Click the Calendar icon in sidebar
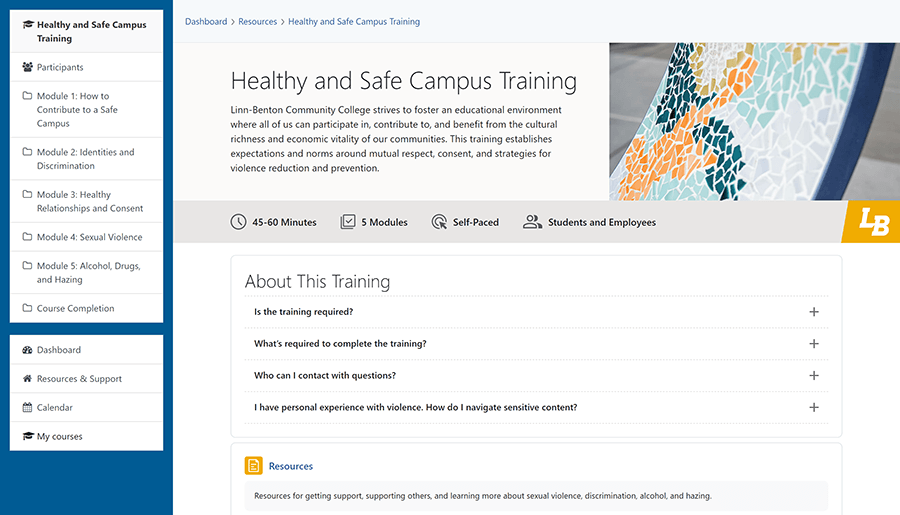 (27, 407)
